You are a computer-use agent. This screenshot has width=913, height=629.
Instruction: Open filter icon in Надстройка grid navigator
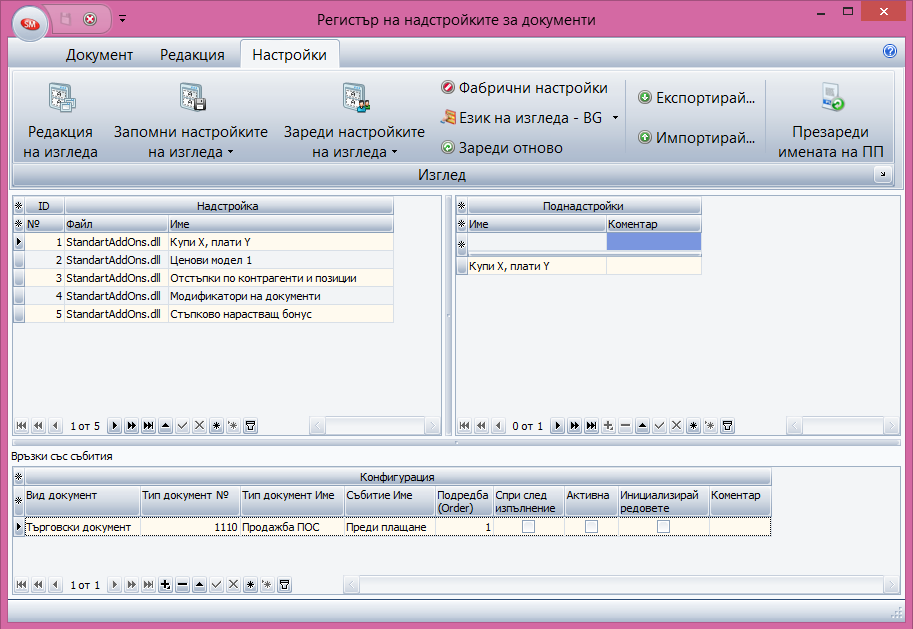pos(250,426)
